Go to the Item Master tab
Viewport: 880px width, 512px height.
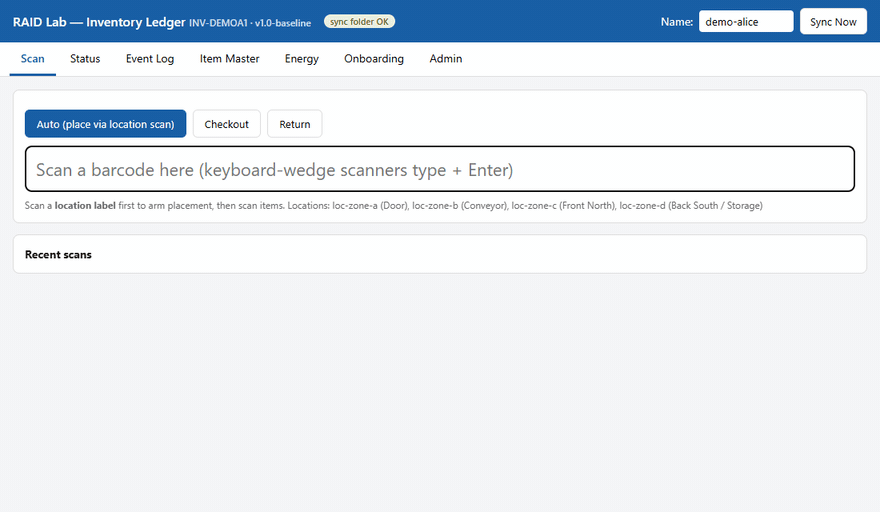coord(230,59)
